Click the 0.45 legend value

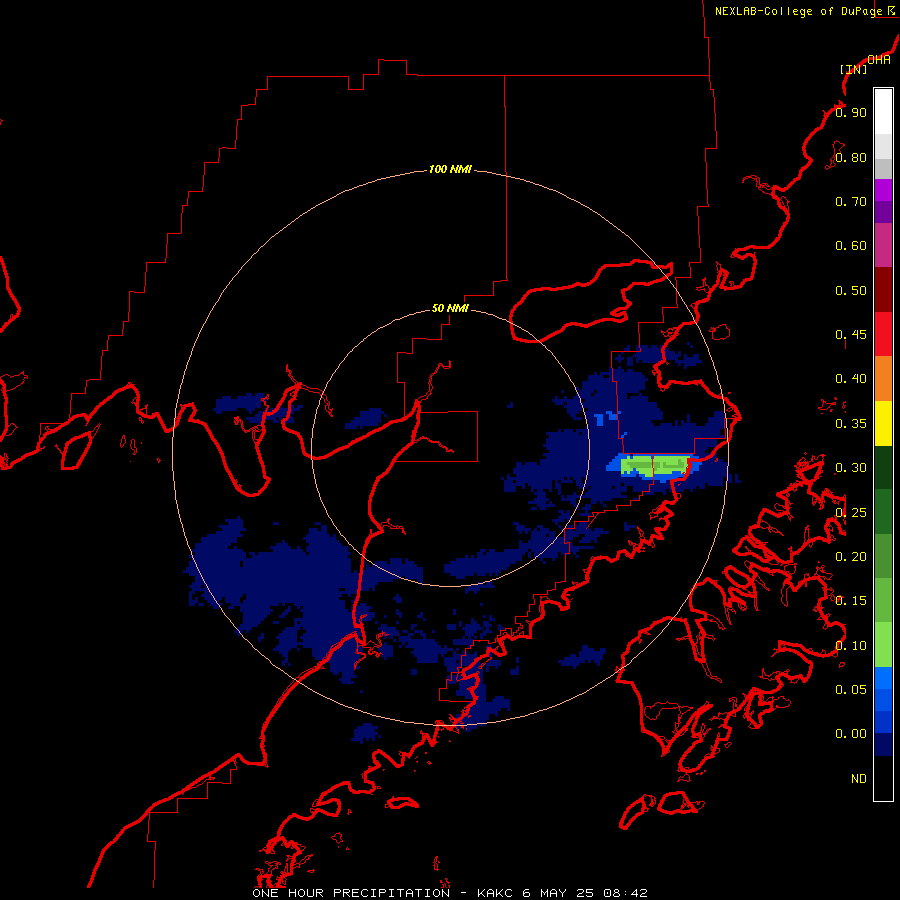coord(851,335)
